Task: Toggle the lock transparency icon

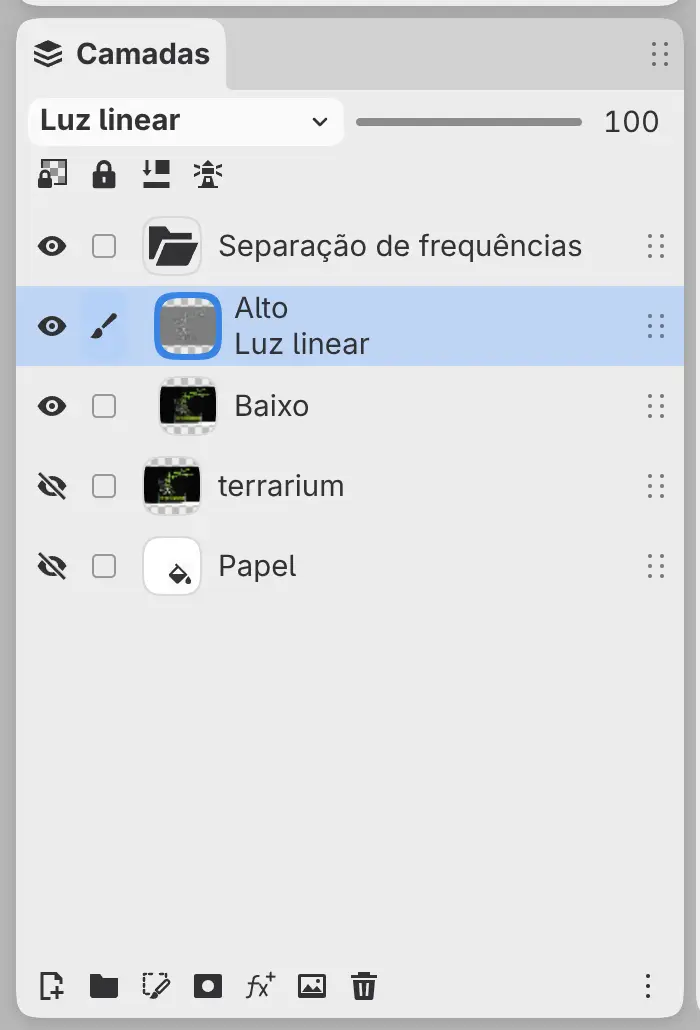Action: pyautogui.click(x=53, y=174)
